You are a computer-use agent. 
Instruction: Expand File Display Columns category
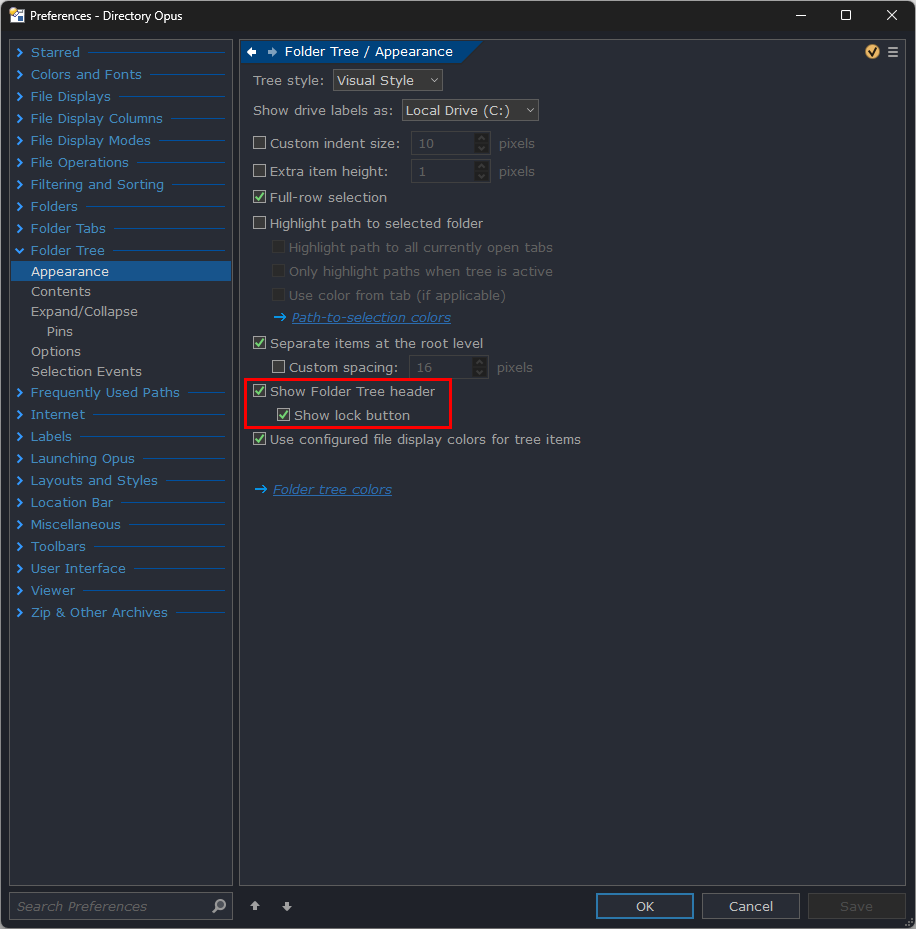tap(20, 118)
